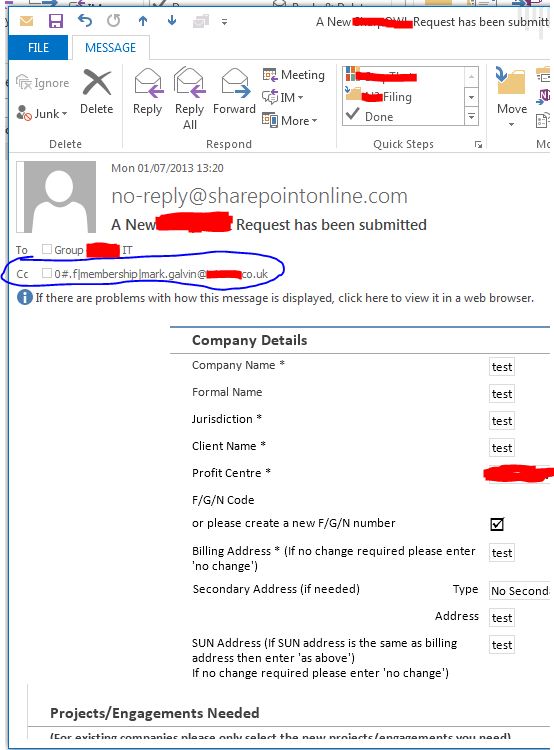The height and width of the screenshot is (750, 554).
Task: Switch to the MESSAGE tab
Action: 111,48
